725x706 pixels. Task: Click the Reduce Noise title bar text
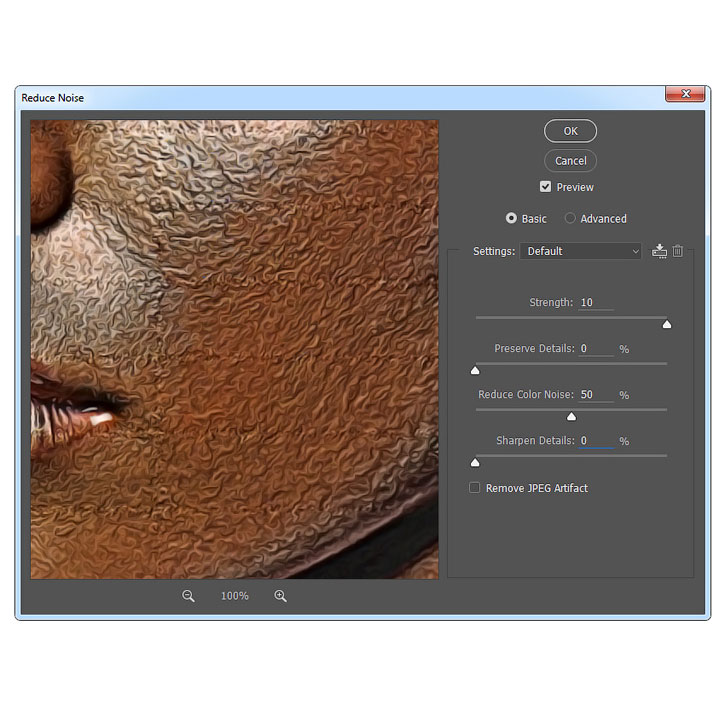53,98
